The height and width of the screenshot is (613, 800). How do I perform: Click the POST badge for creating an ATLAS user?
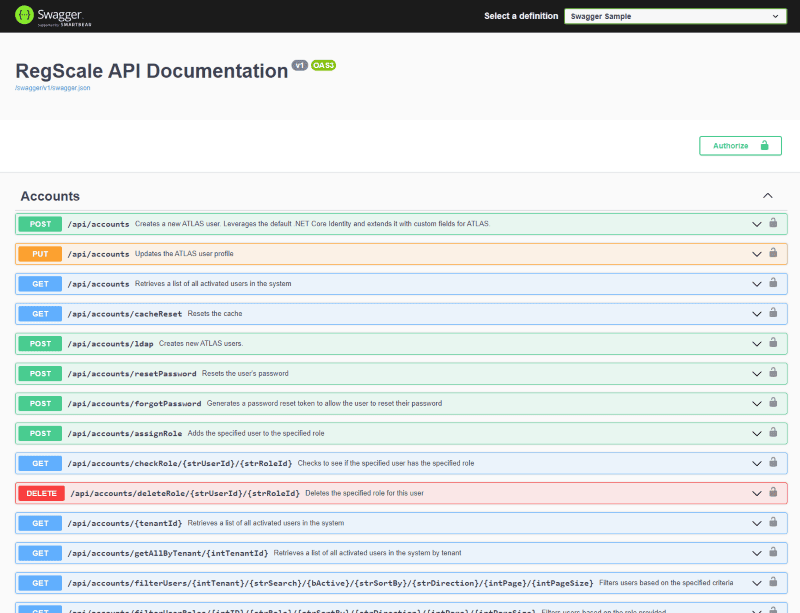[x=40, y=224]
